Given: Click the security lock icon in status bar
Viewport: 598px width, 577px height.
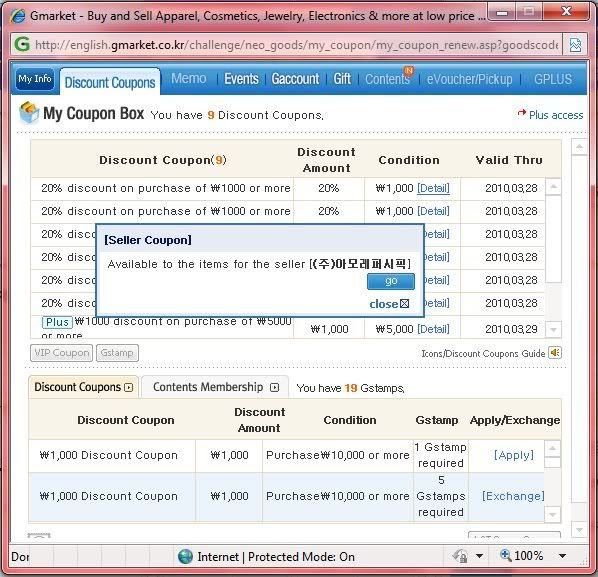Looking at the screenshot, I should tap(460, 556).
